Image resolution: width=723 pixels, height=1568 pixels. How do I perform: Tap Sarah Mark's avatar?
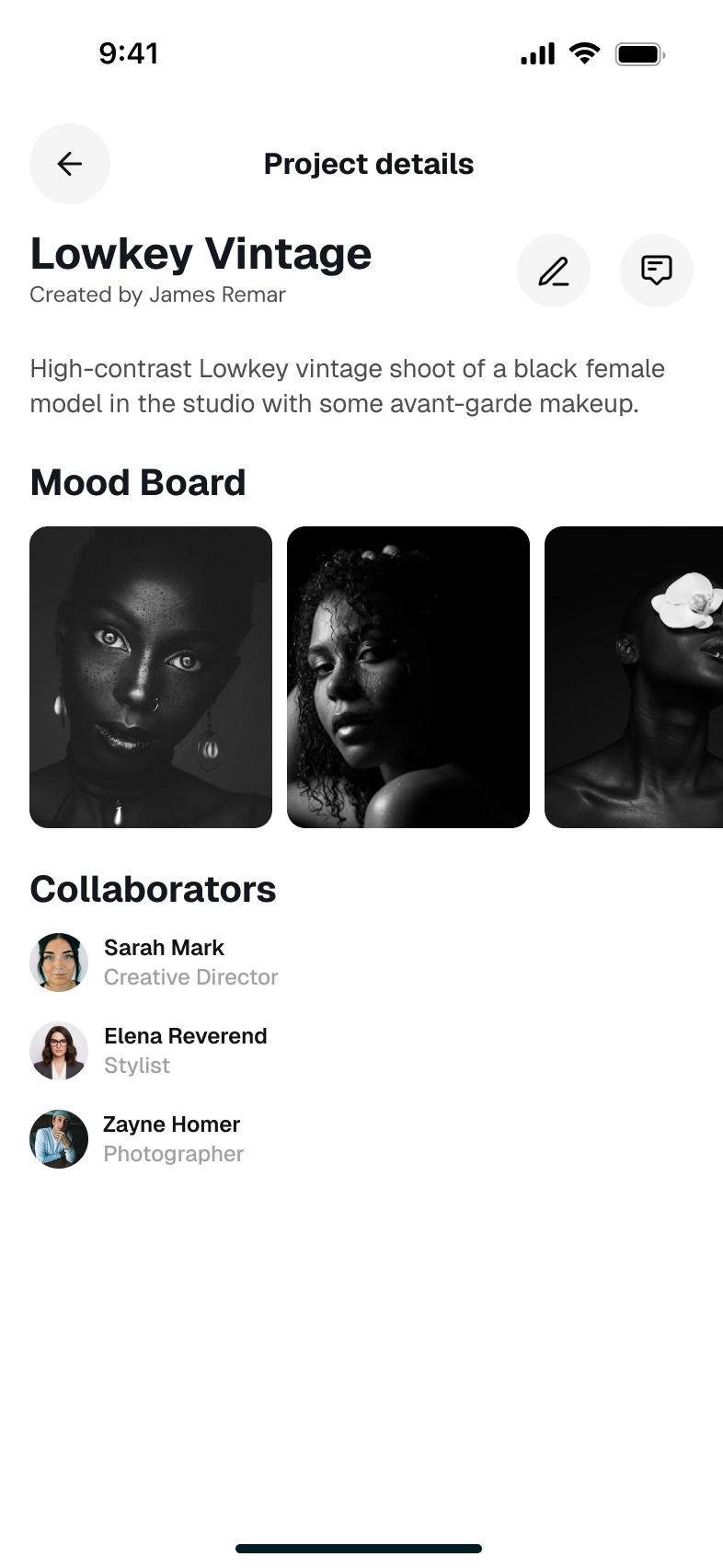(x=59, y=963)
